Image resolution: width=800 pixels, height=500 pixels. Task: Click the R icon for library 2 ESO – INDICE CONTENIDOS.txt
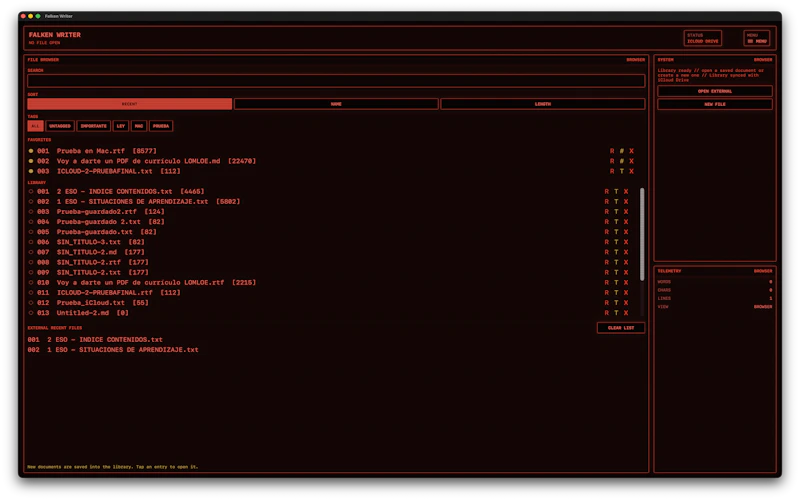[x=607, y=191]
